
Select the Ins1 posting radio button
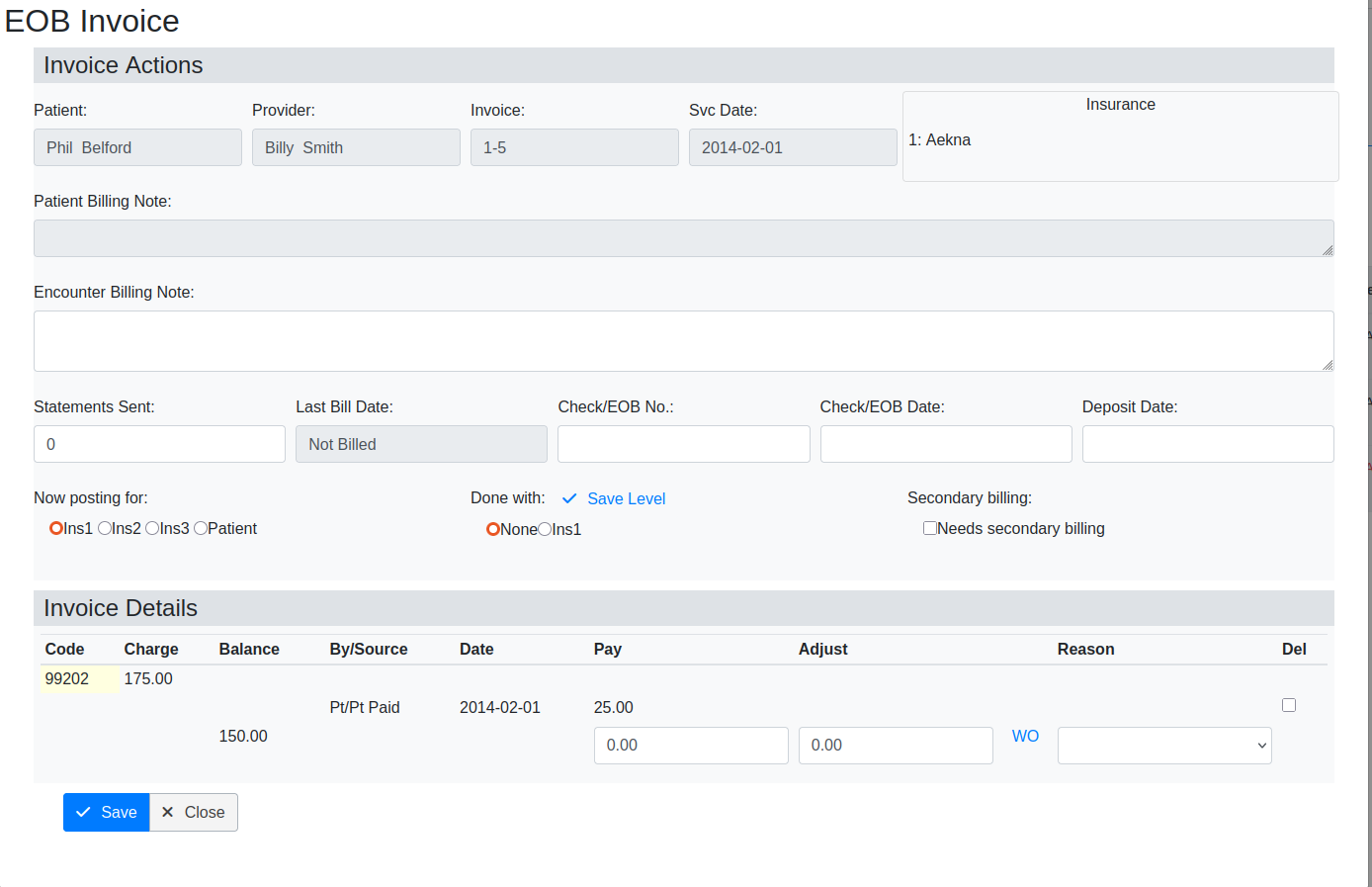click(56, 528)
